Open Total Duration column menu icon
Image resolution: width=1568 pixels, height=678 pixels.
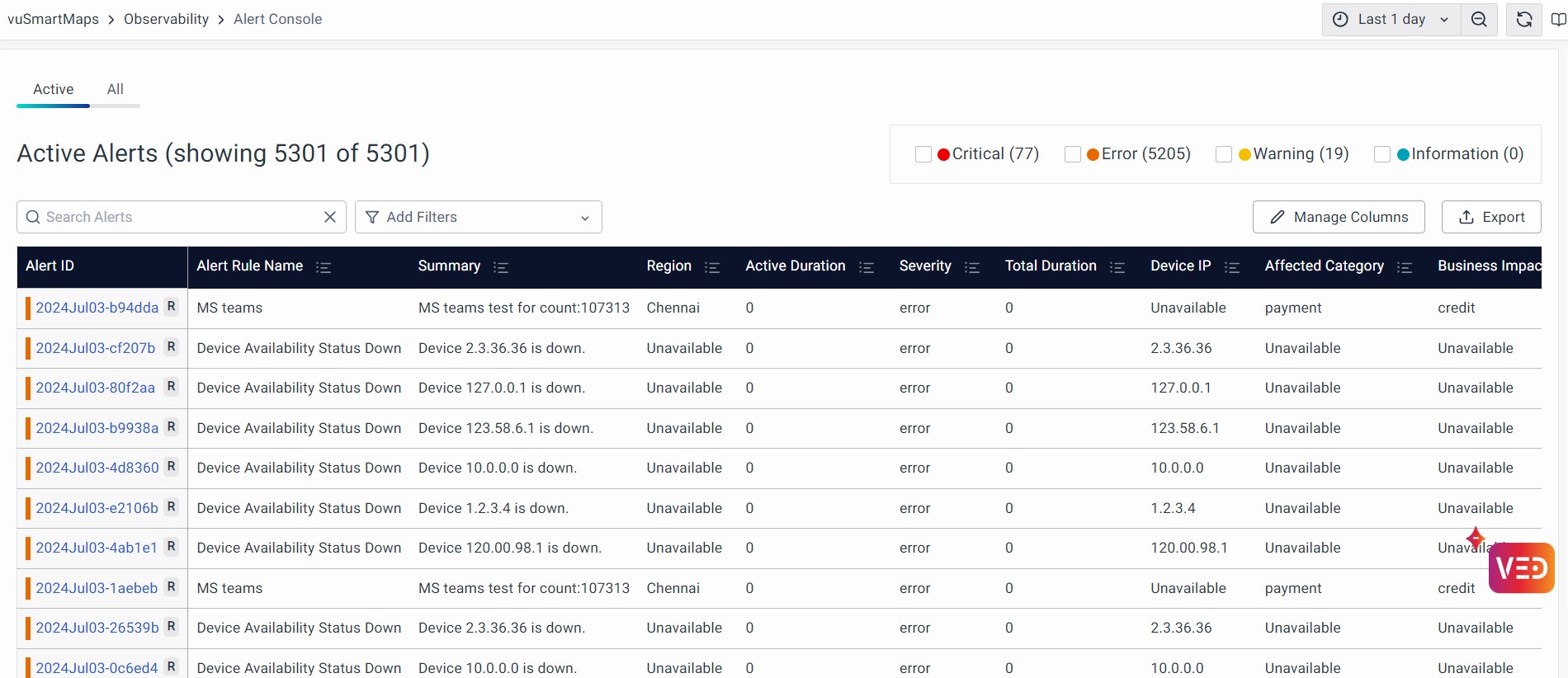(1117, 267)
